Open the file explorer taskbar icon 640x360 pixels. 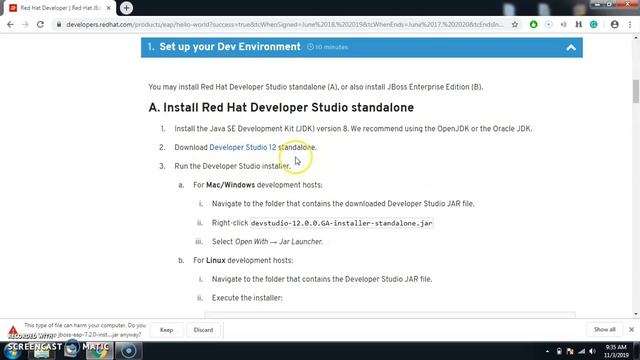point(41,351)
